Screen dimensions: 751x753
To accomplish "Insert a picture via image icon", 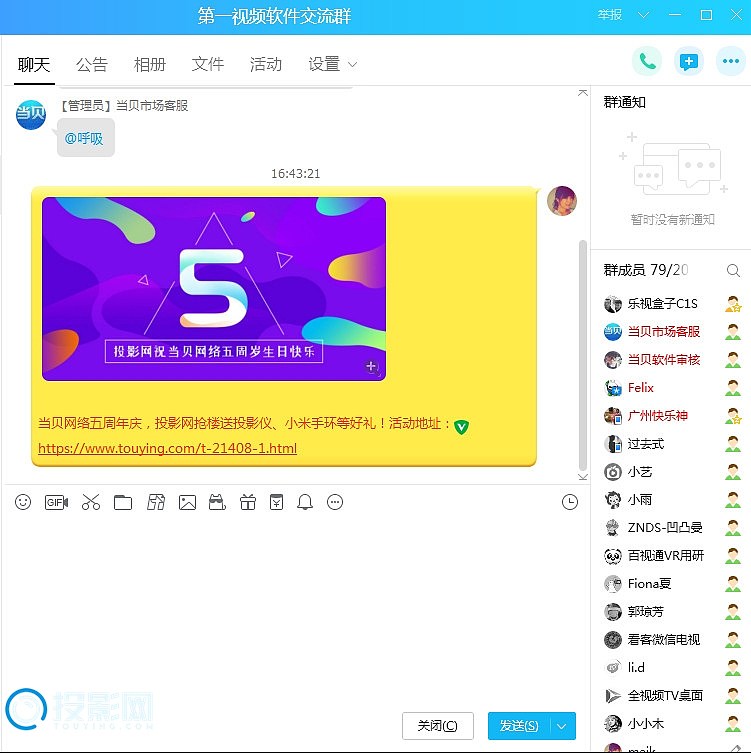I will coord(187,502).
